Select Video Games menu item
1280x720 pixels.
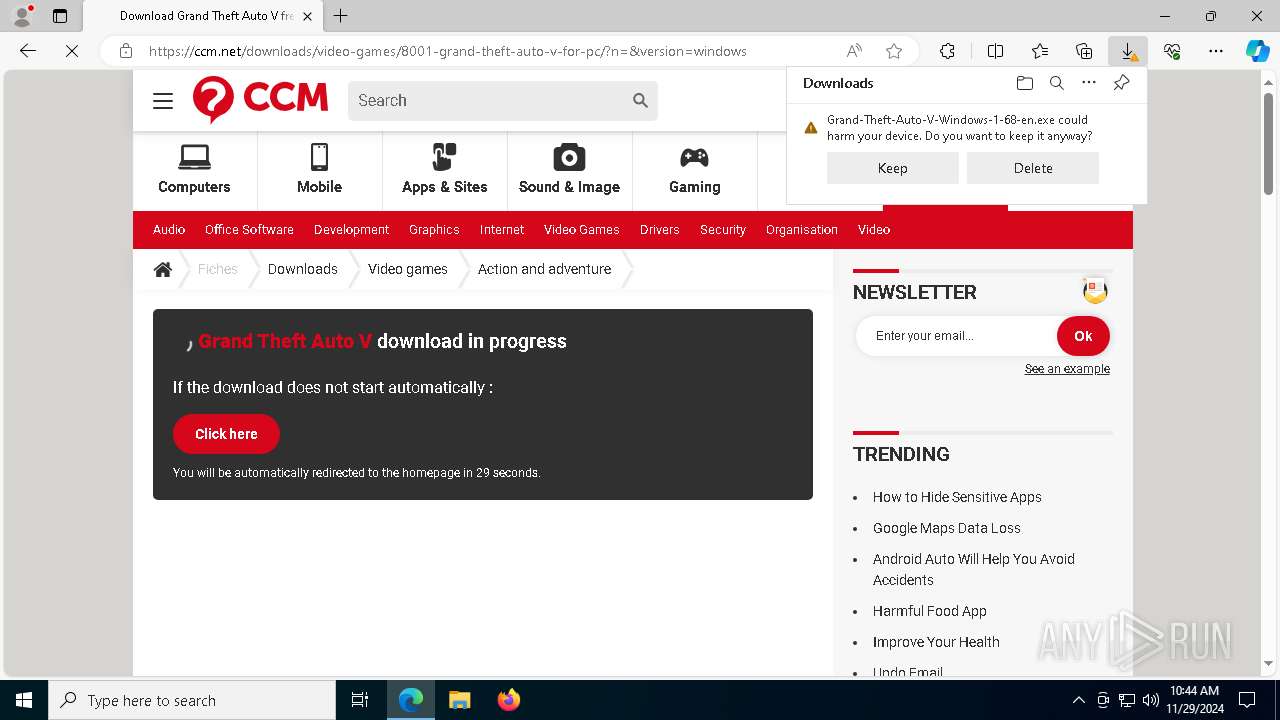pyautogui.click(x=582, y=230)
